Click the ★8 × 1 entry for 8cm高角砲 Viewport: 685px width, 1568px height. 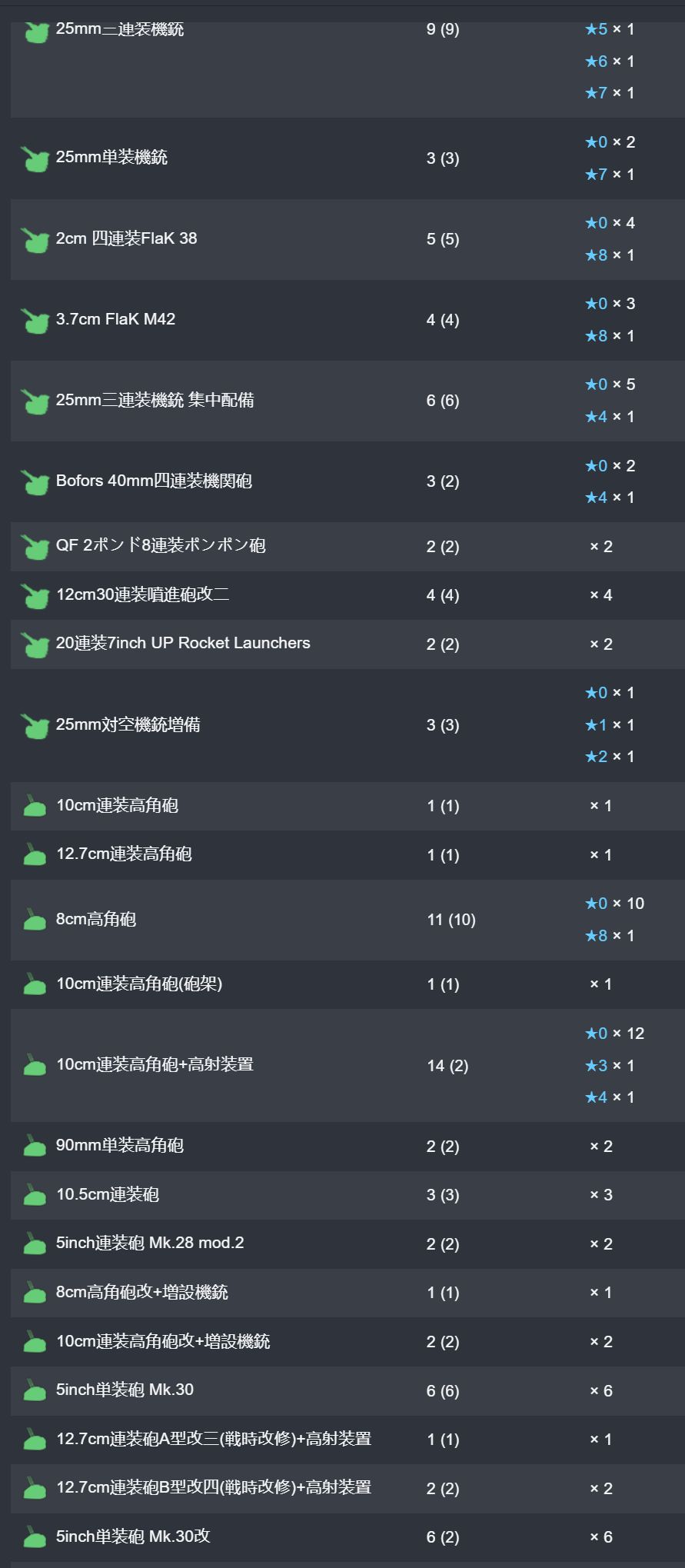[610, 936]
